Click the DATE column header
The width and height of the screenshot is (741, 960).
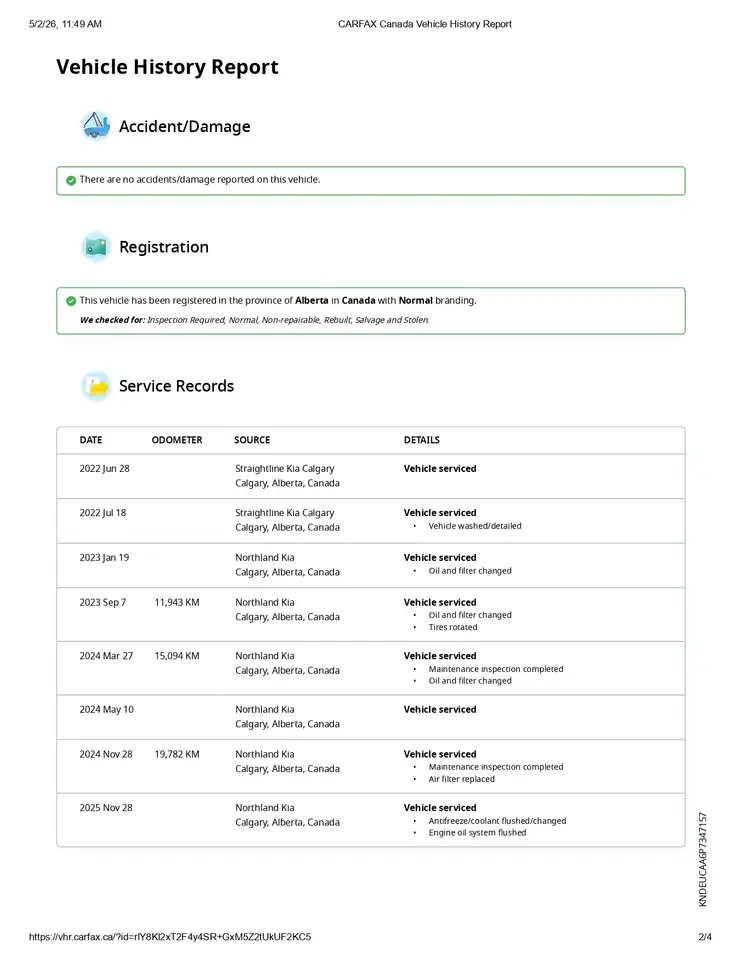[x=91, y=440]
